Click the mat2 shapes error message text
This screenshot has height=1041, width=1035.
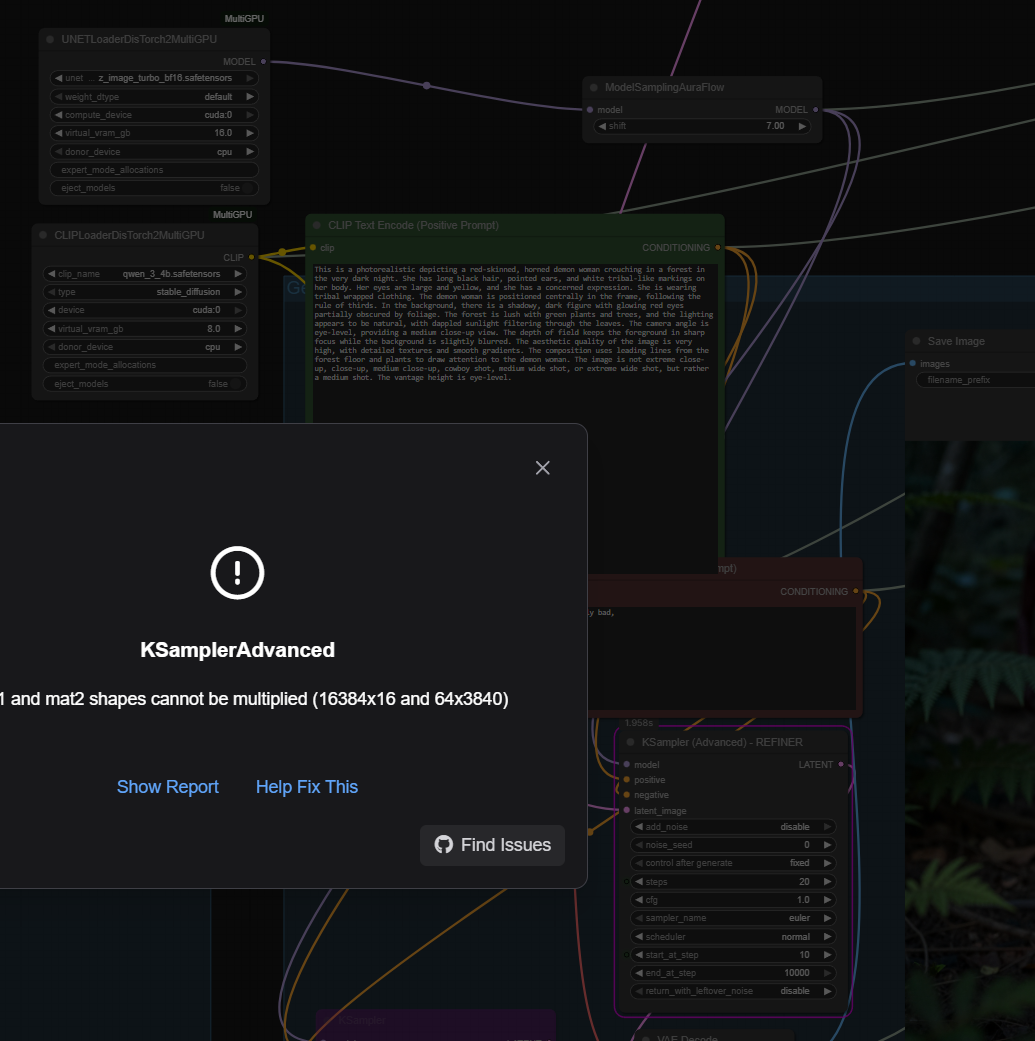click(x=254, y=699)
